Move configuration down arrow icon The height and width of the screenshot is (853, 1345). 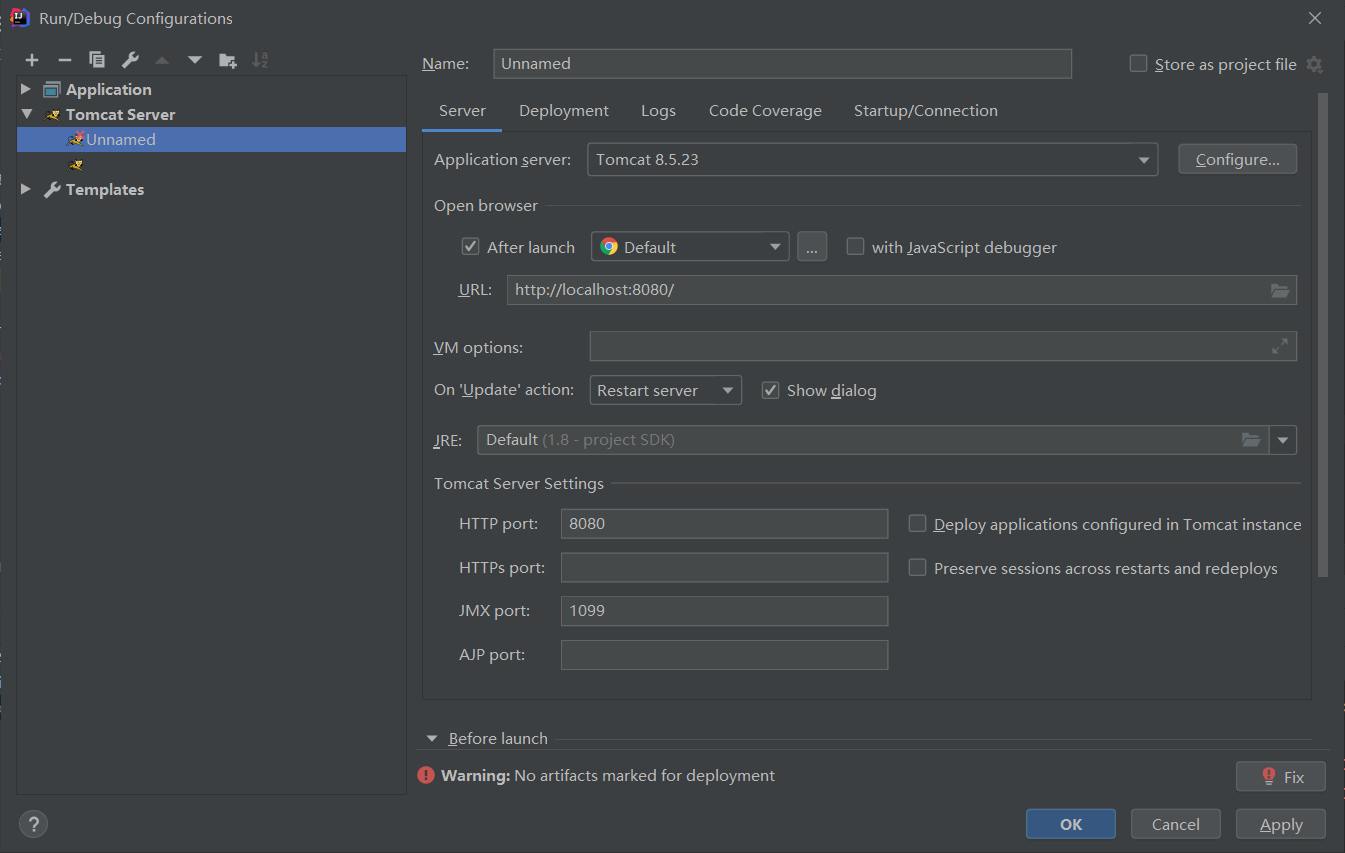pos(195,60)
